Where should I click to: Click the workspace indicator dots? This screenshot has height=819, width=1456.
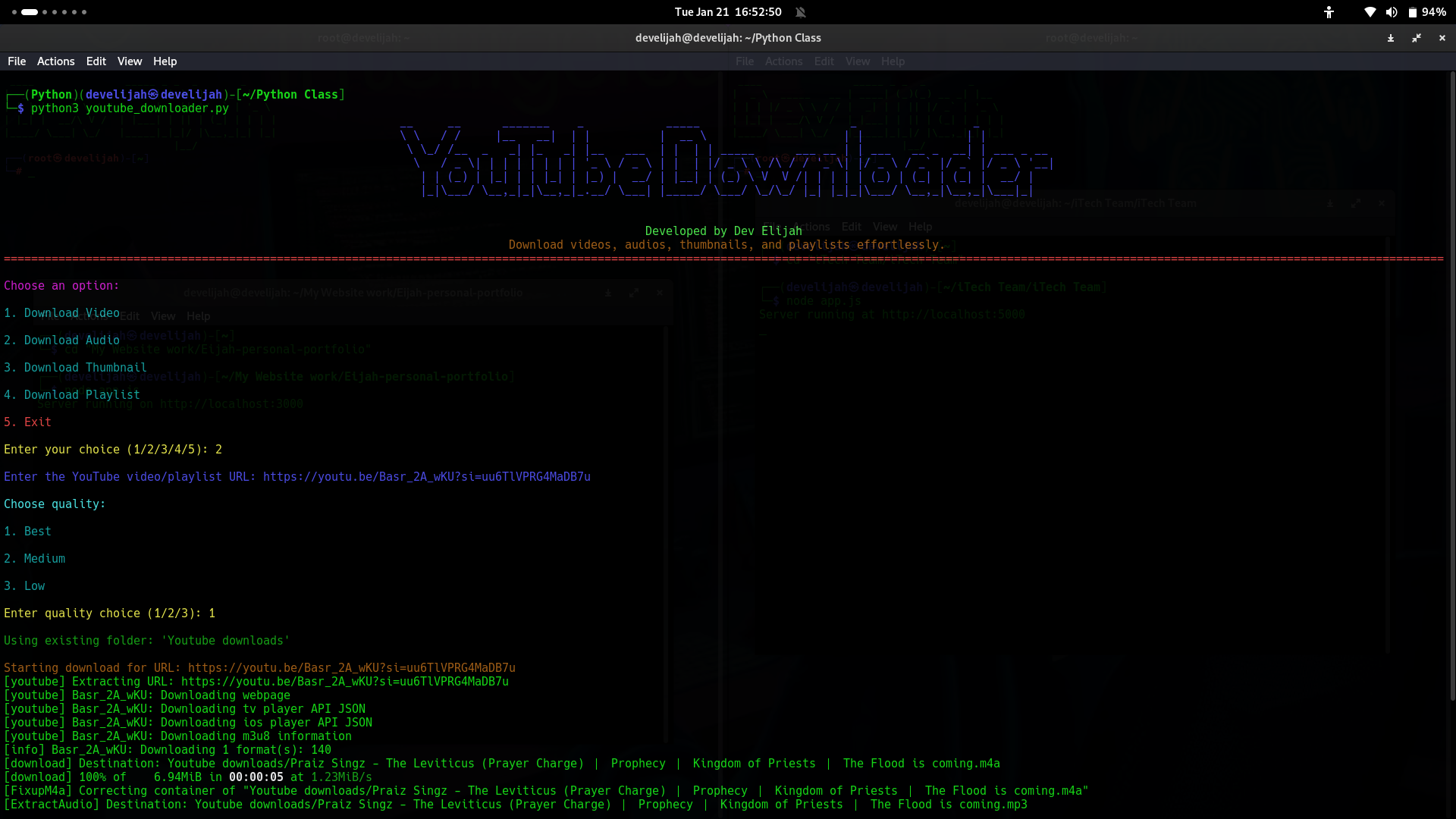tap(49, 12)
